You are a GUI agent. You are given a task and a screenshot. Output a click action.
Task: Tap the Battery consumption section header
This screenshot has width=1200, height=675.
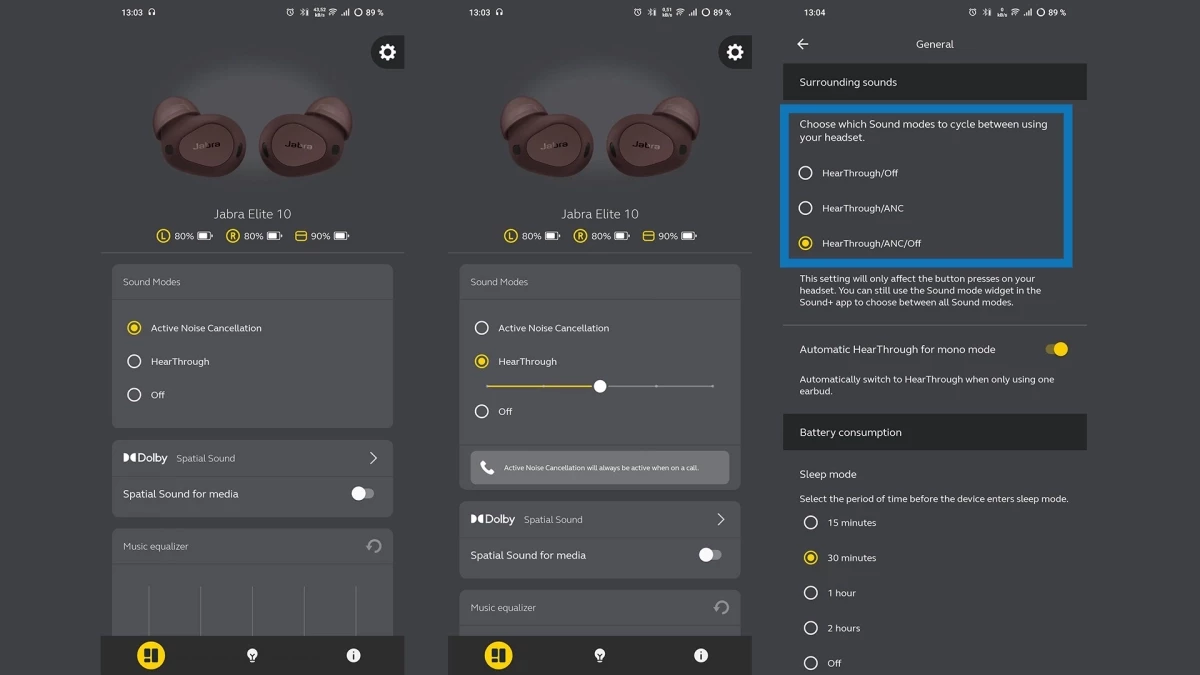pyautogui.click(x=934, y=432)
